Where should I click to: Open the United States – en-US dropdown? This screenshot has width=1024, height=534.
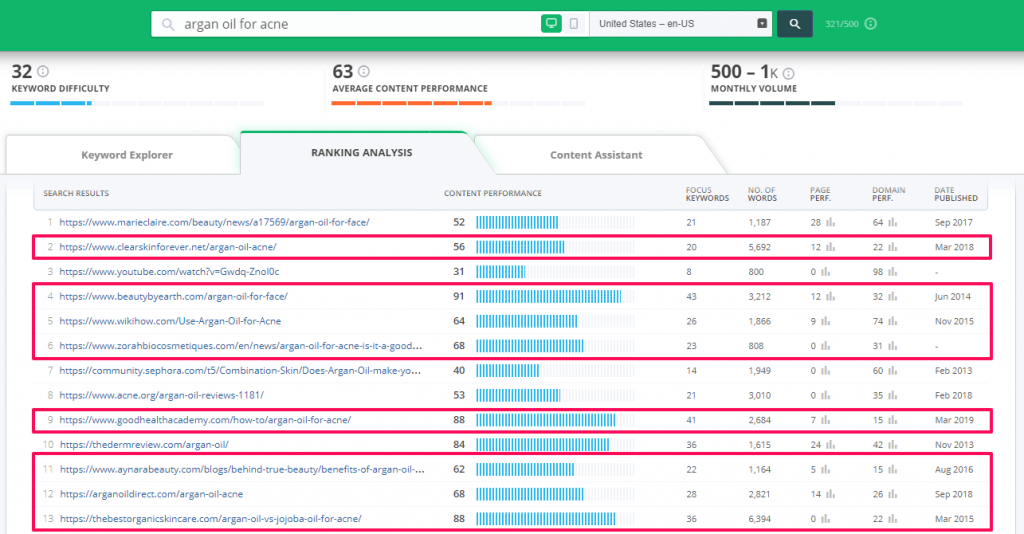(680, 24)
